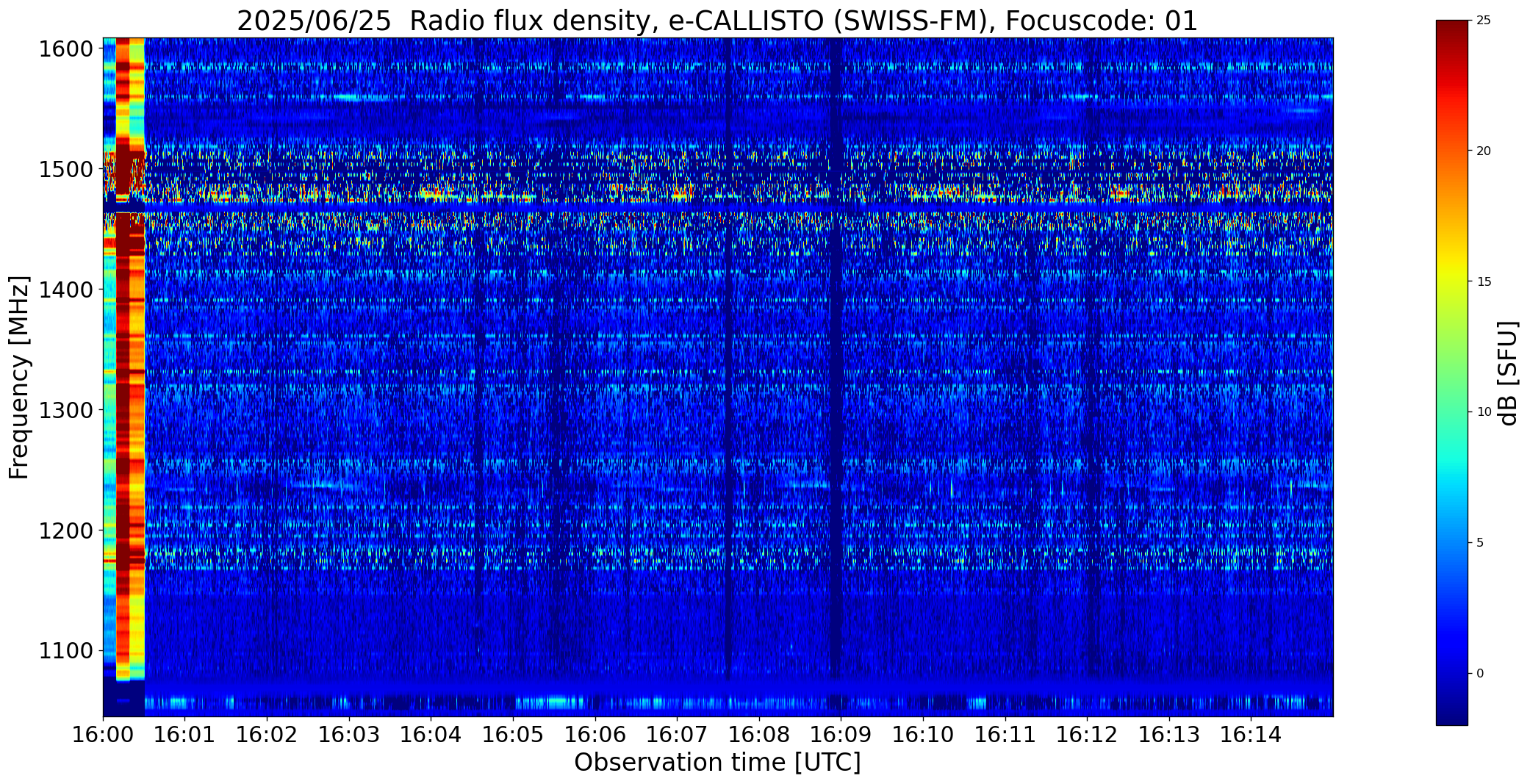
Task: Click the 16:03 time tick label
Action: click(349, 735)
